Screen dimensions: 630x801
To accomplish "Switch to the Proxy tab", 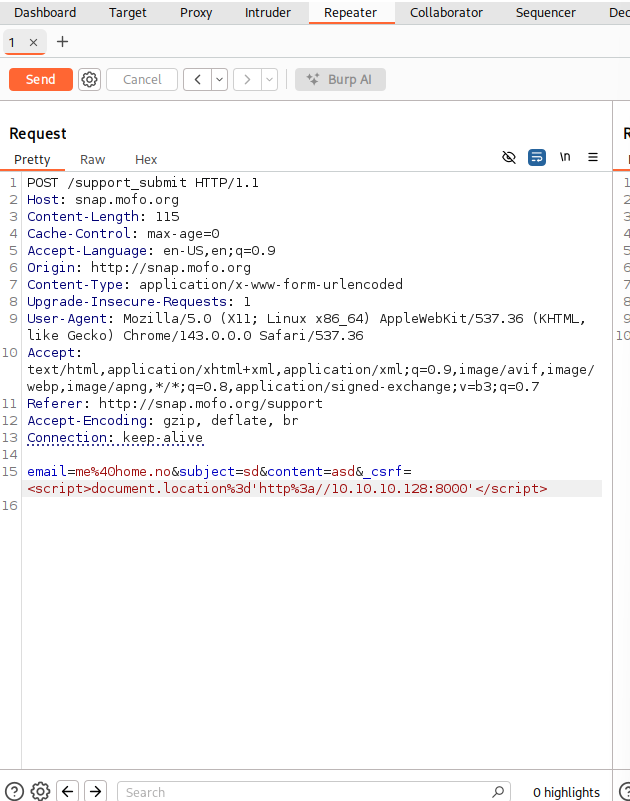I will tap(196, 12).
